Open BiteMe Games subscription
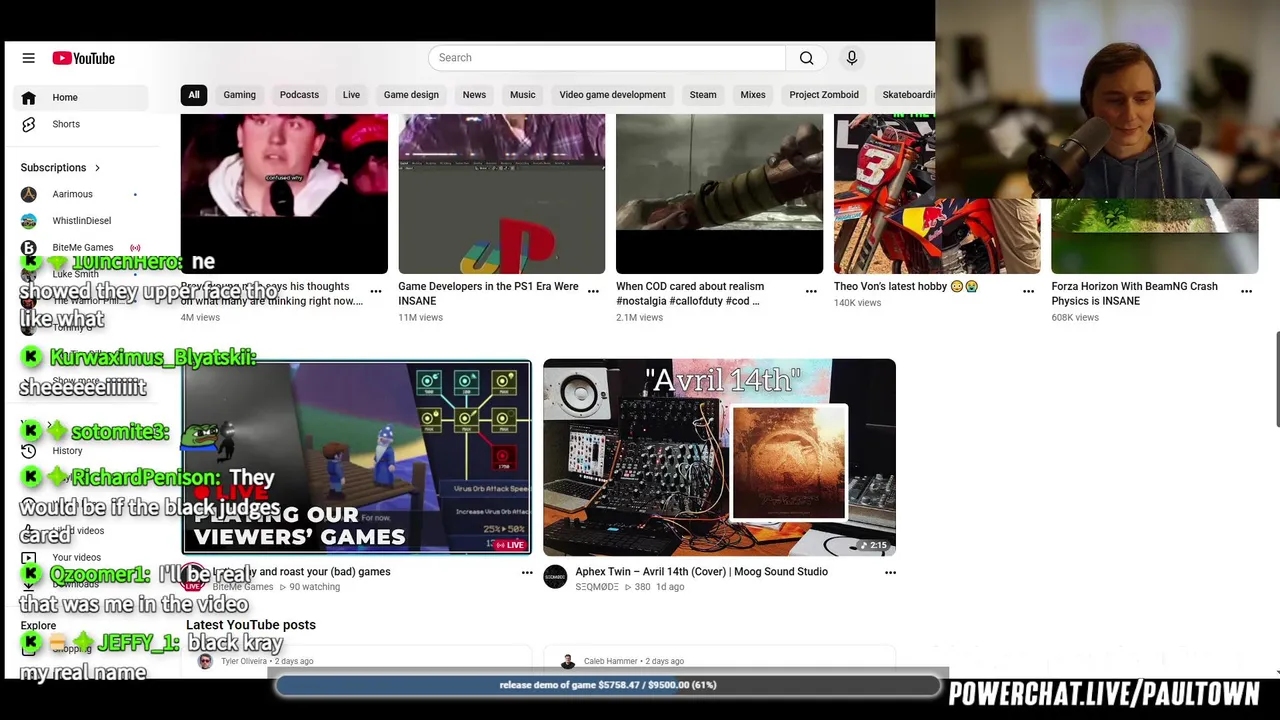This screenshot has width=1280, height=720. tap(80, 247)
